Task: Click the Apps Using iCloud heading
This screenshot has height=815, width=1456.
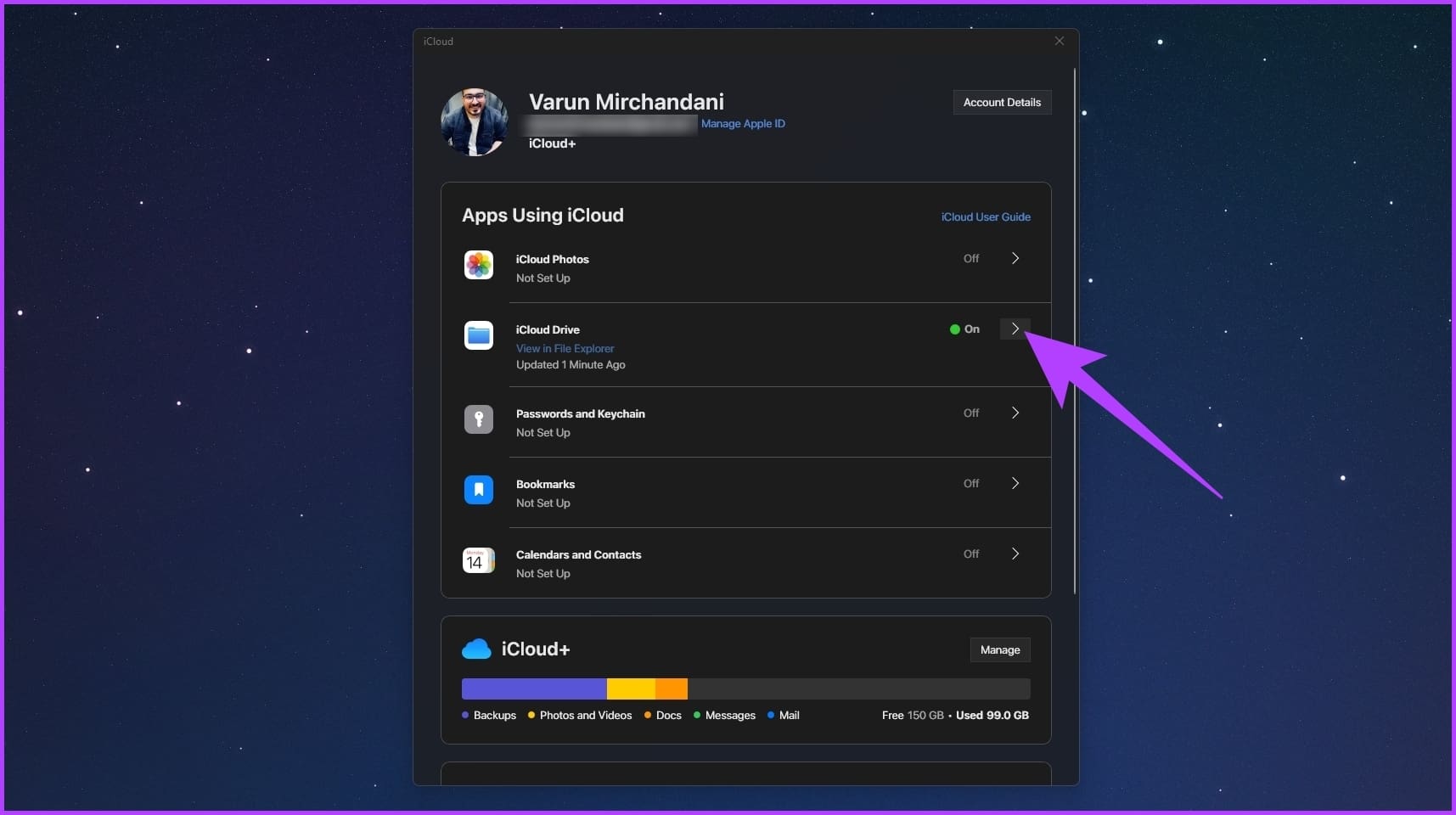Action: [x=542, y=215]
